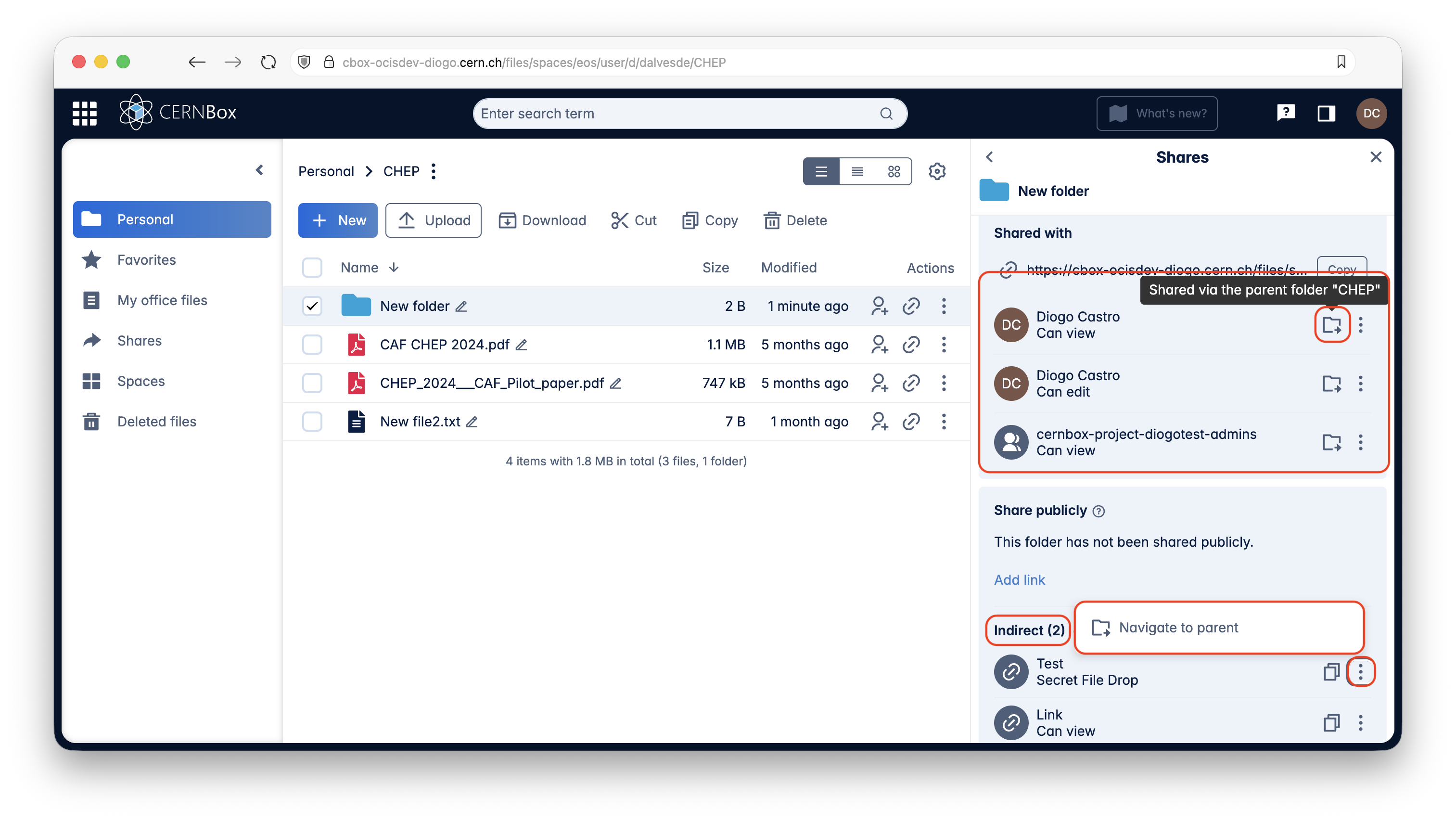
Task: Click the link icon for CAF CHEP 2024.pdf
Action: [911, 344]
